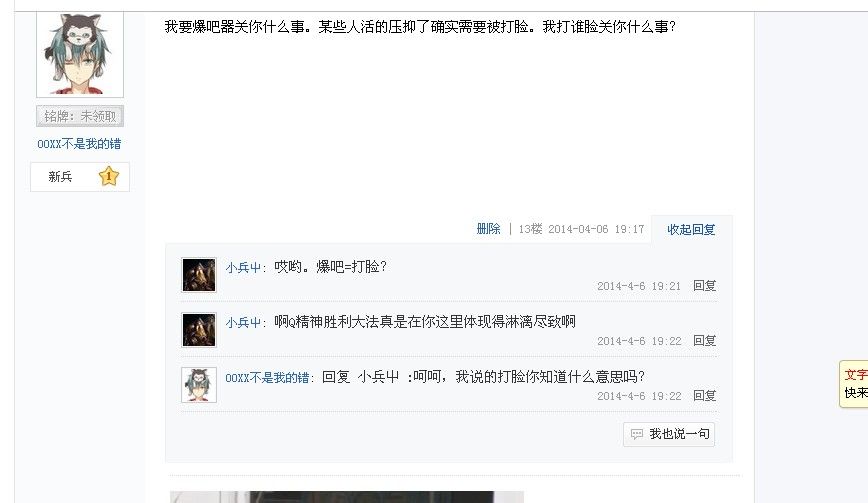Open the yellow 文字 popup at right edge
Image resolution: width=868 pixels, height=503 pixels.
point(854,383)
